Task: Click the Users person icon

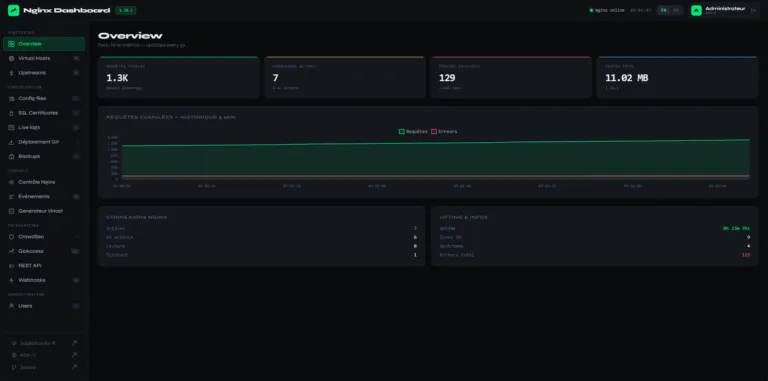Action: click(12, 306)
